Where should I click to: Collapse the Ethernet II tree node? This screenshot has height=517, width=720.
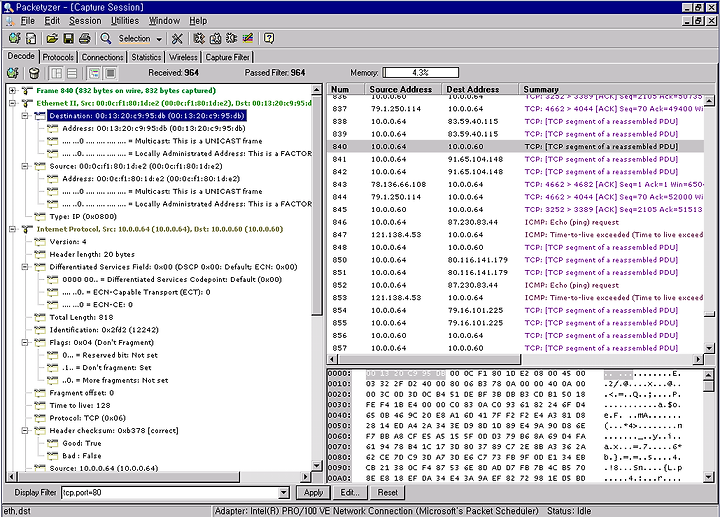tap(12, 103)
